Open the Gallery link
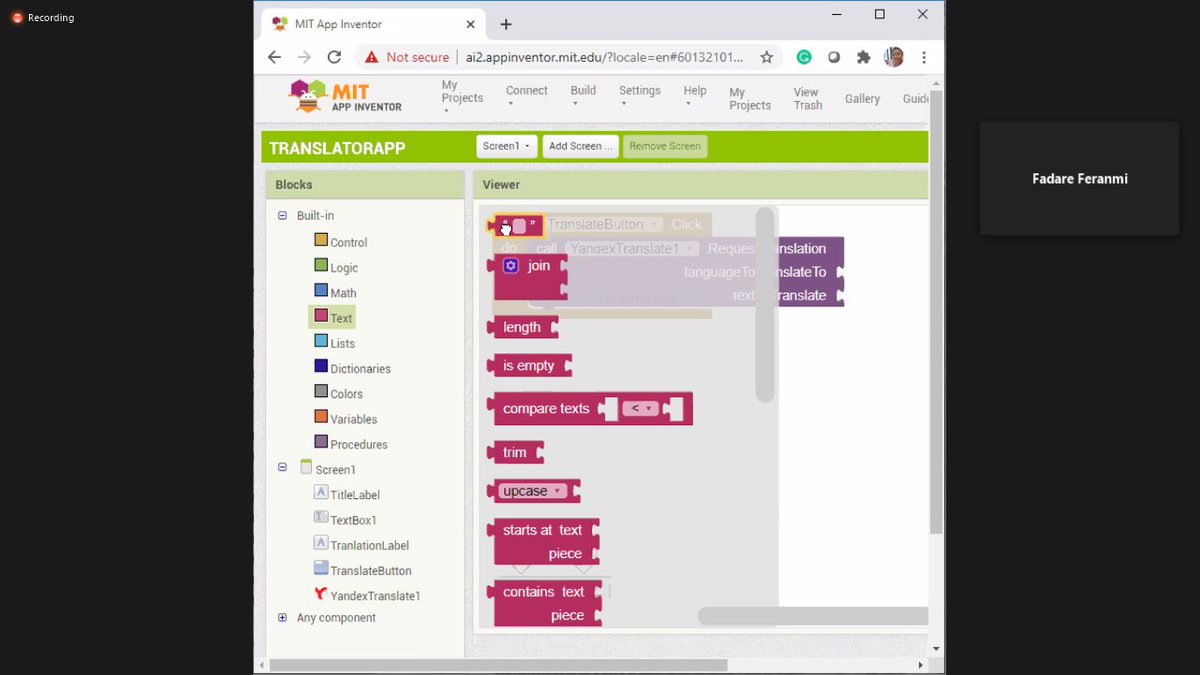Image resolution: width=1200 pixels, height=675 pixels. point(862,99)
